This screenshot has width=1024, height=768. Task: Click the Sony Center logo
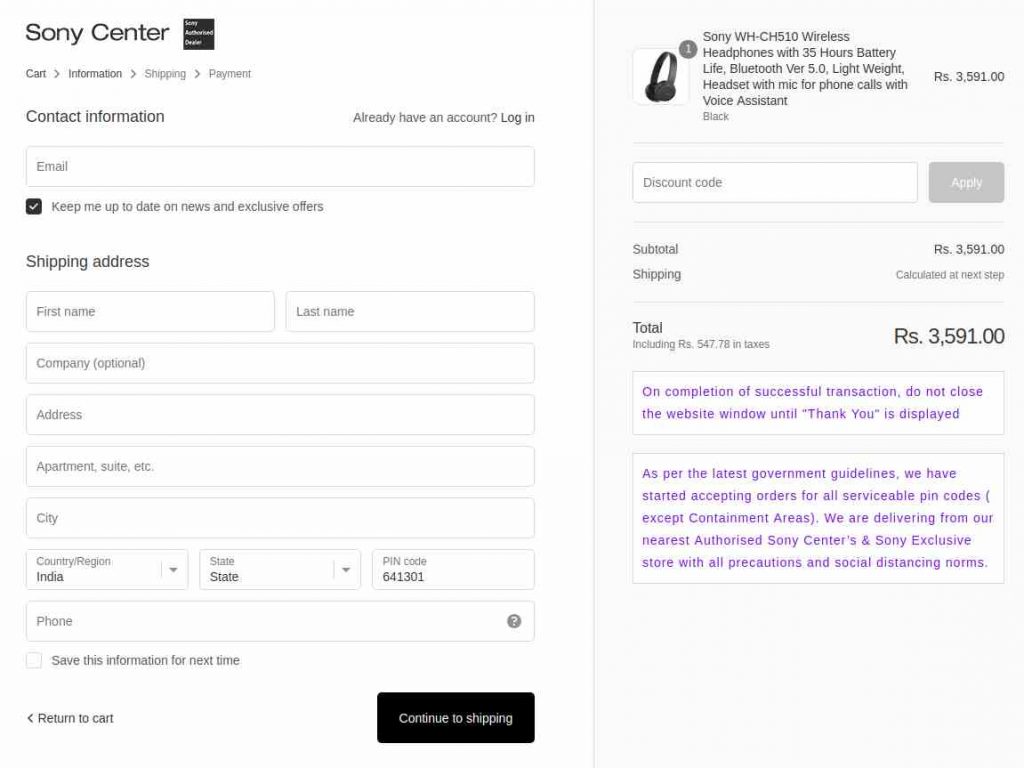click(97, 33)
